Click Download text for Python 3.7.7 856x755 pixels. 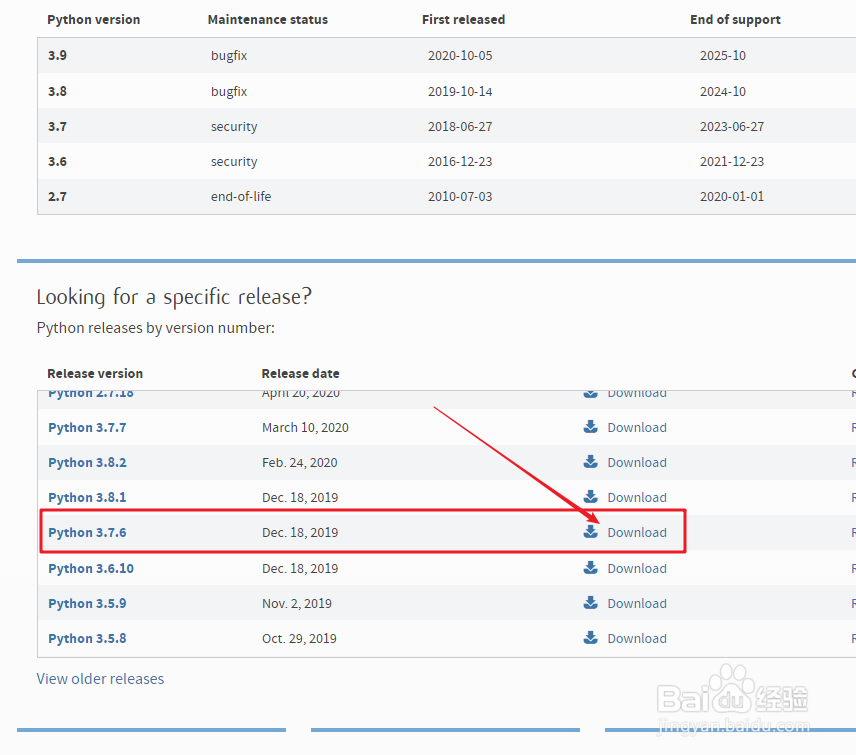coord(637,427)
